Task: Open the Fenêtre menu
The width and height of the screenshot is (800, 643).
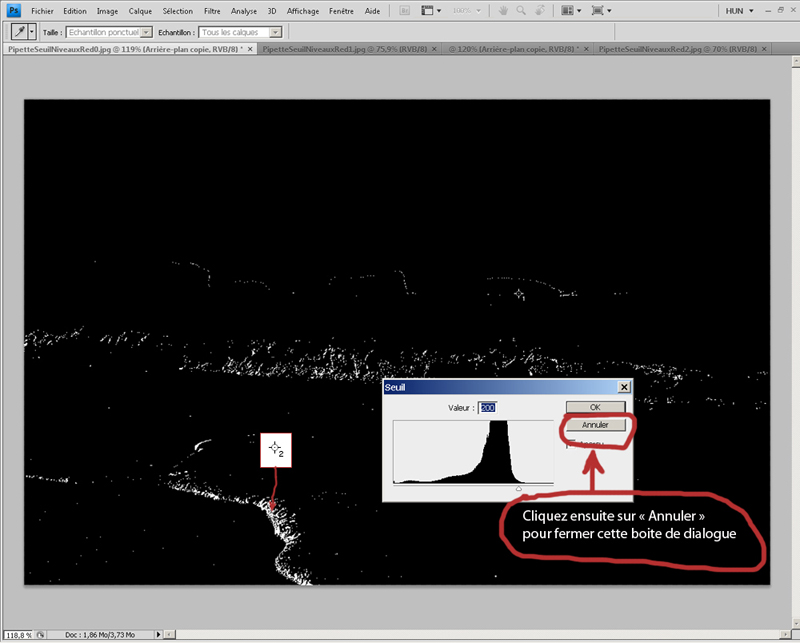Action: coord(341,11)
